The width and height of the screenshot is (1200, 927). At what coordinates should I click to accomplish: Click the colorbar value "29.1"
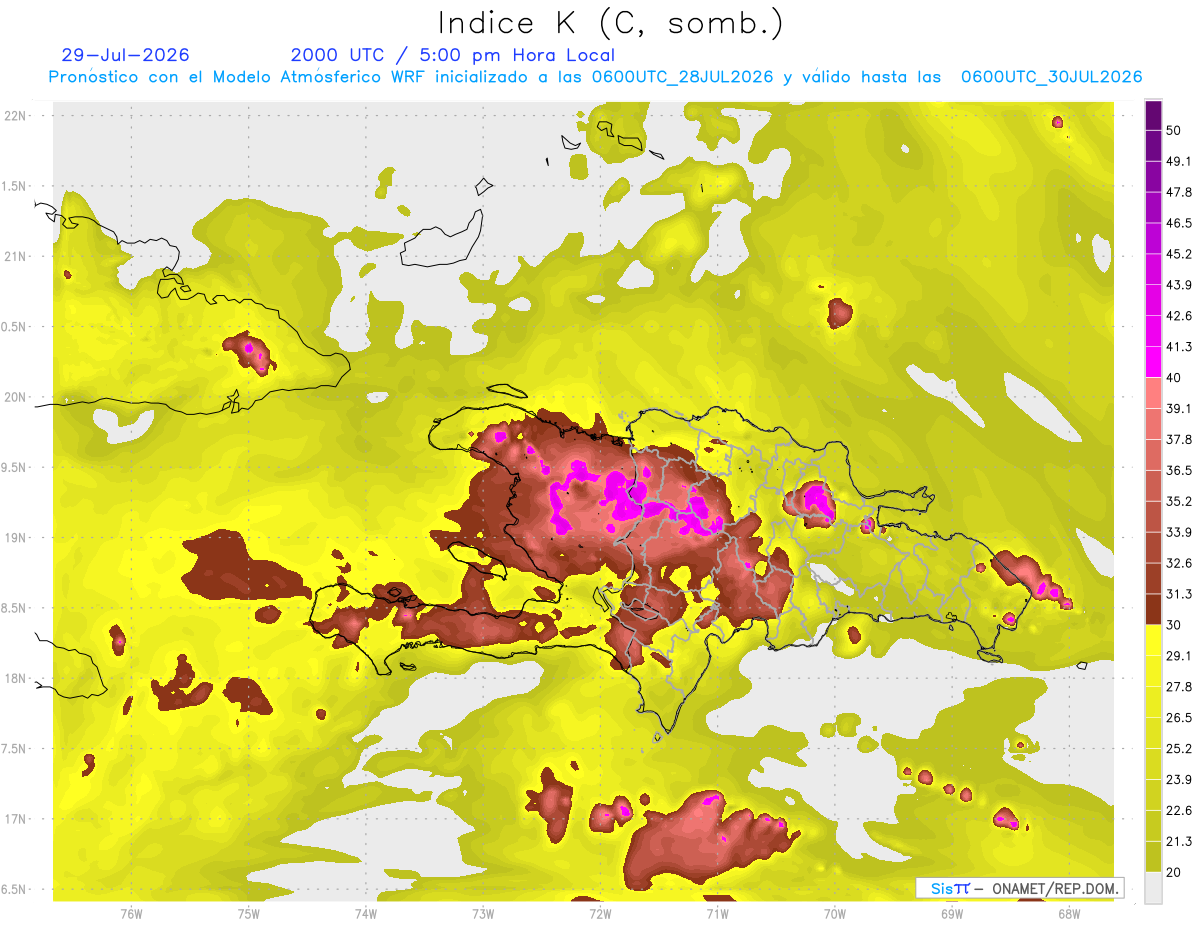click(x=1179, y=655)
